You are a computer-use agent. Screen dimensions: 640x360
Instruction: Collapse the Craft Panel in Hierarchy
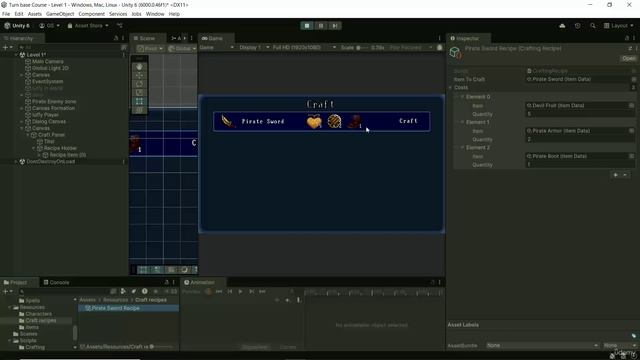(x=28, y=135)
